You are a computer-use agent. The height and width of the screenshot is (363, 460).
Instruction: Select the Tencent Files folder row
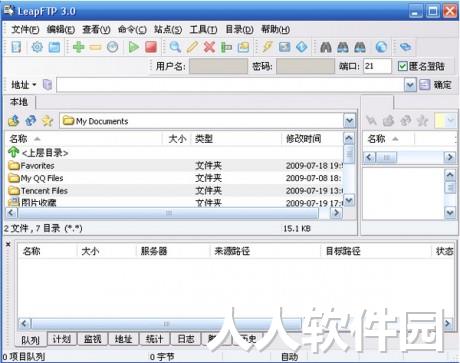point(175,191)
